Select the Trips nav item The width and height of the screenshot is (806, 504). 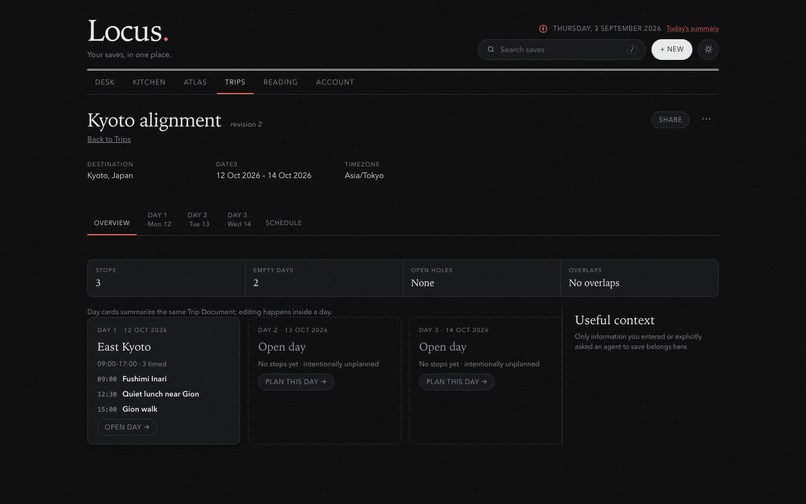click(235, 82)
